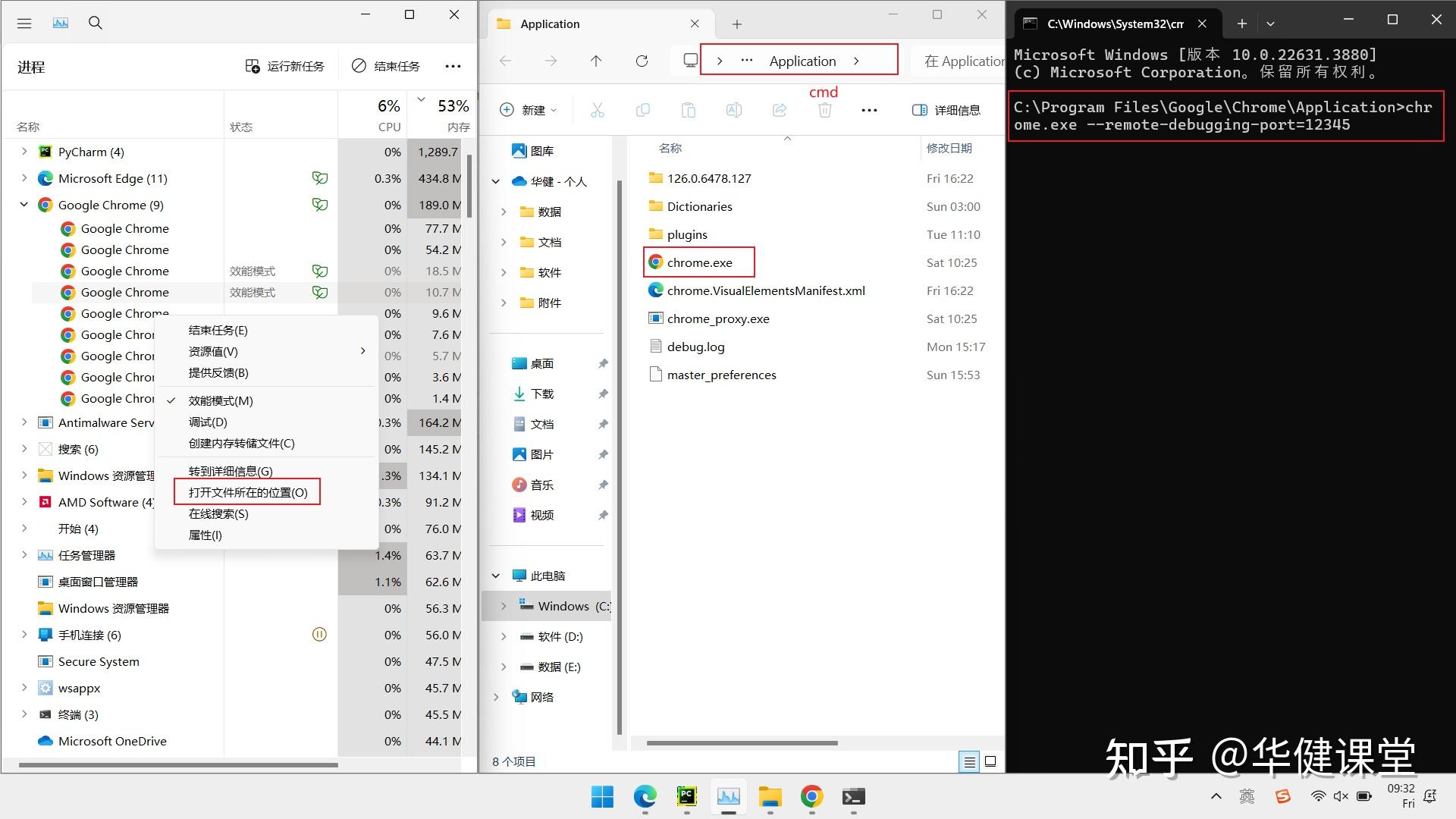Collapse the Google Chrome (9) process group

24,205
